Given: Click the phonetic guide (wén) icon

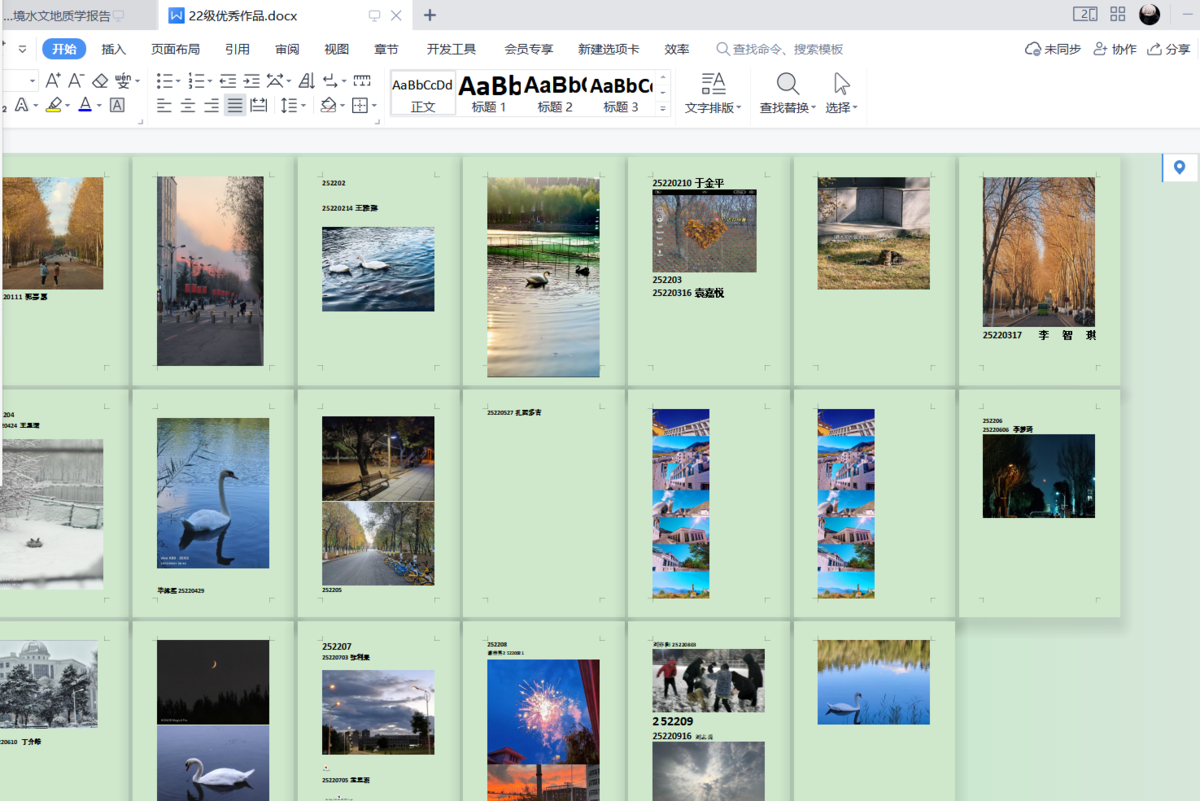Looking at the screenshot, I should pyautogui.click(x=123, y=81).
